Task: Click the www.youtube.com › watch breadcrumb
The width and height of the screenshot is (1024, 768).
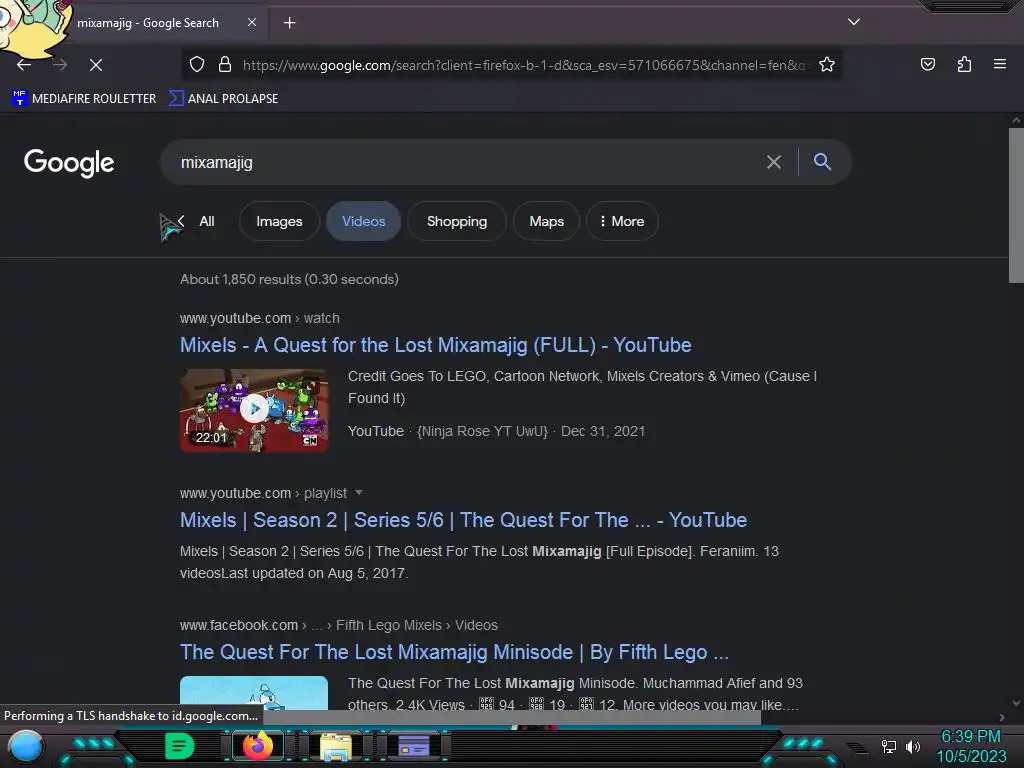Action: 260,318
